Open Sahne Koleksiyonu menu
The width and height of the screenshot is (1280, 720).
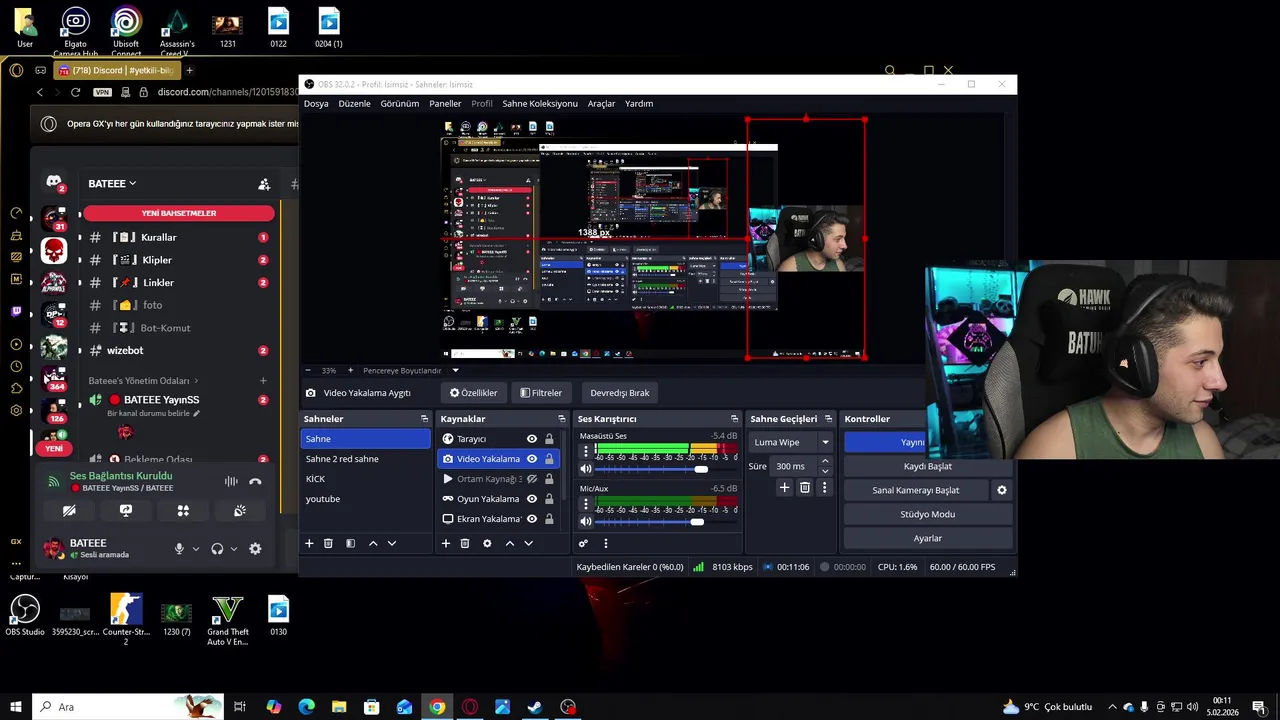pos(540,104)
